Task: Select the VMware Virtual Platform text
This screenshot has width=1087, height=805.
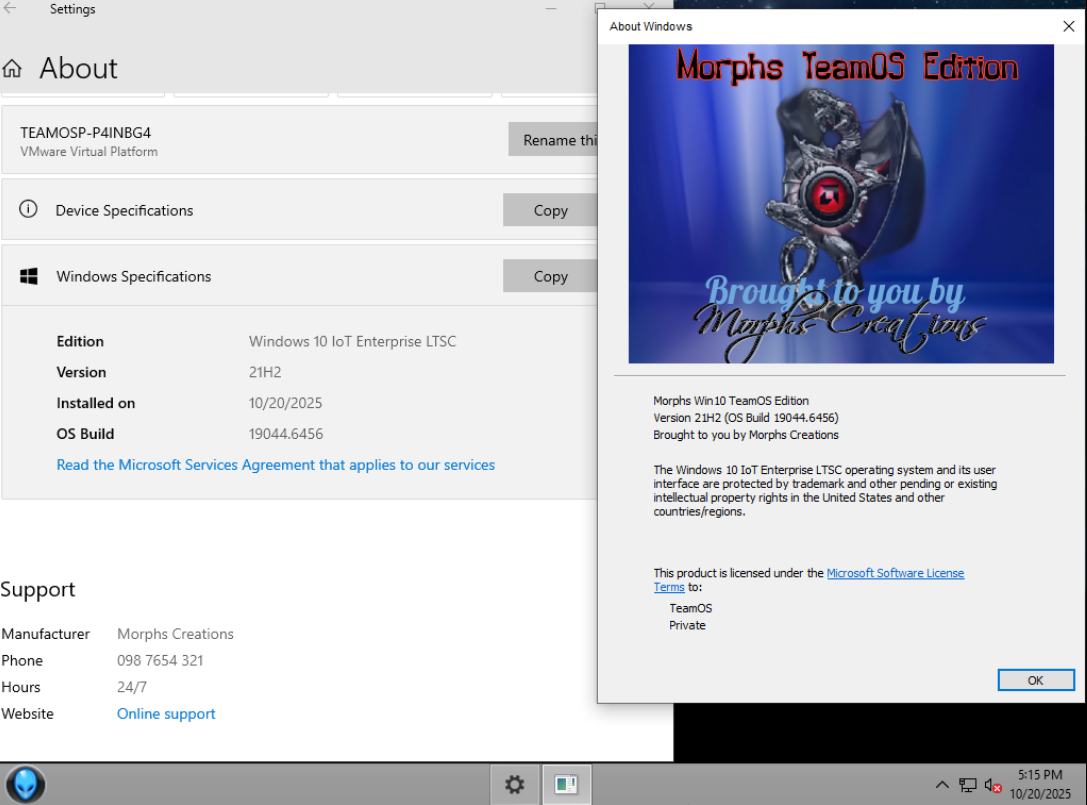Action: [89, 151]
